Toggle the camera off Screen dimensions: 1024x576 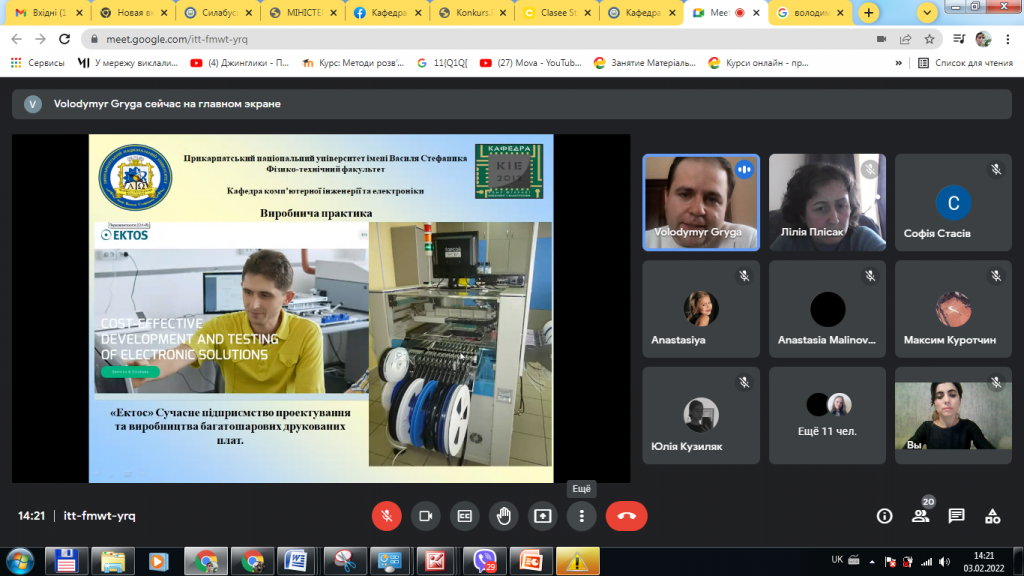click(x=426, y=516)
